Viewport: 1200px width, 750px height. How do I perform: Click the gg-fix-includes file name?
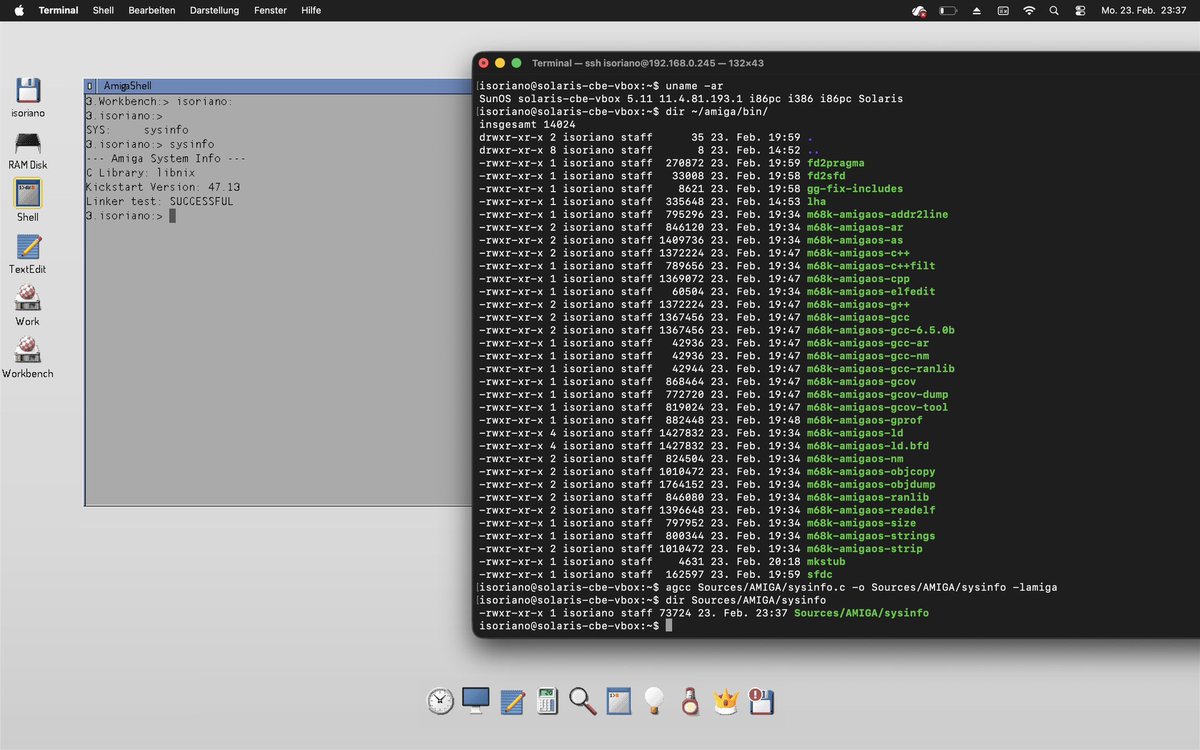coord(854,189)
